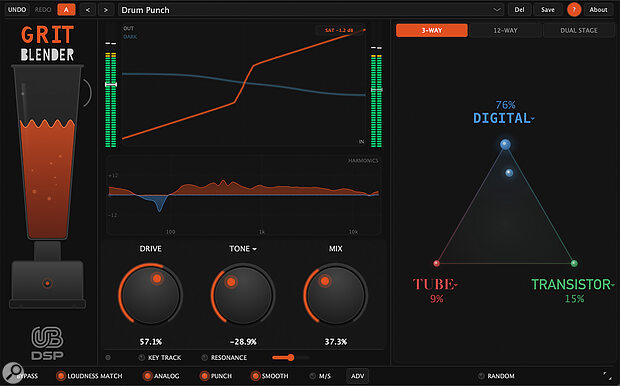Click the previous preset arrow button
The width and height of the screenshot is (620, 386).
point(88,10)
